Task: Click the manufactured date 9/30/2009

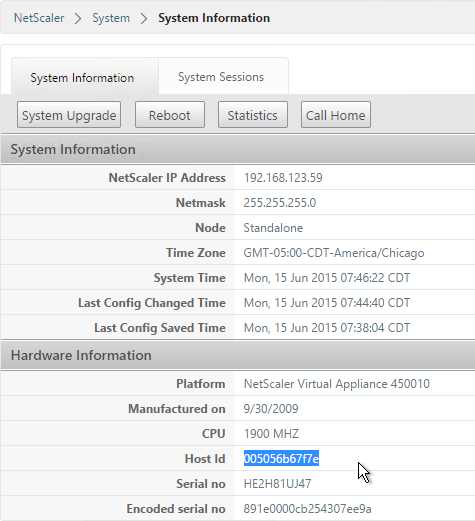Action: (x=271, y=409)
